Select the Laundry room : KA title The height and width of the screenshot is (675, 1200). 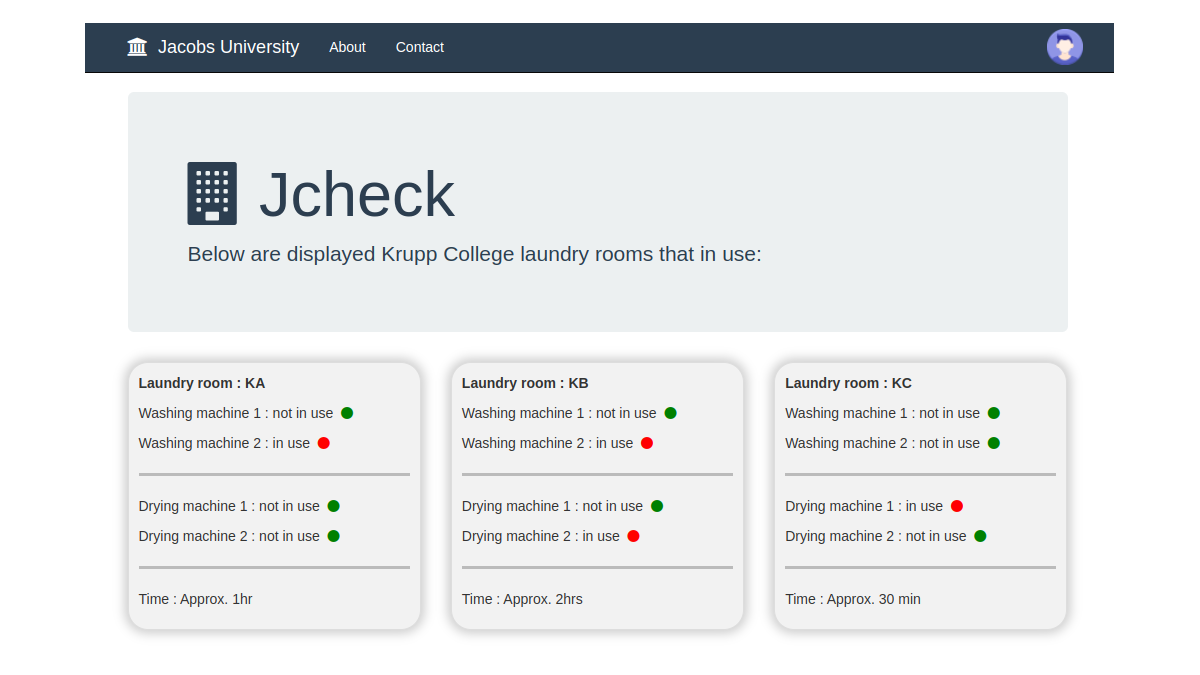[x=202, y=383]
